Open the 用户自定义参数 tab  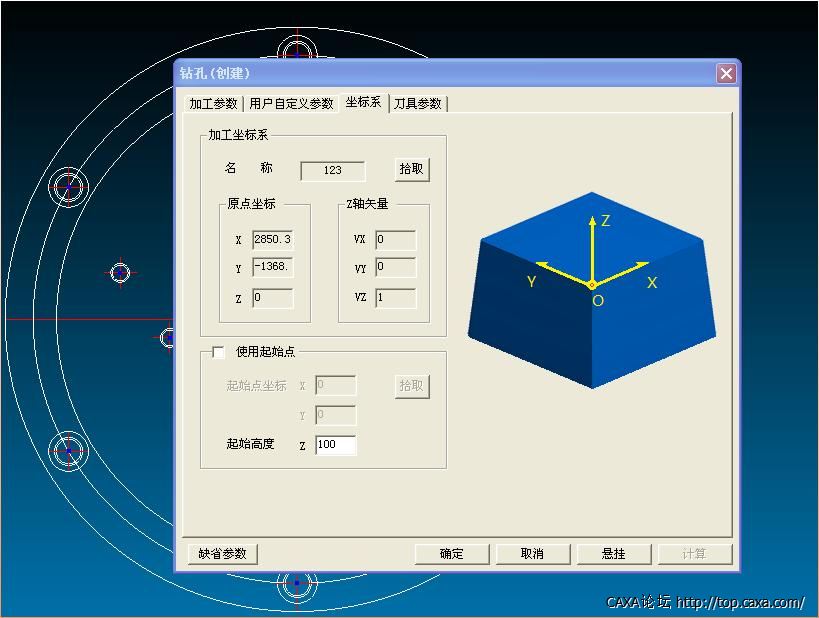coord(291,103)
